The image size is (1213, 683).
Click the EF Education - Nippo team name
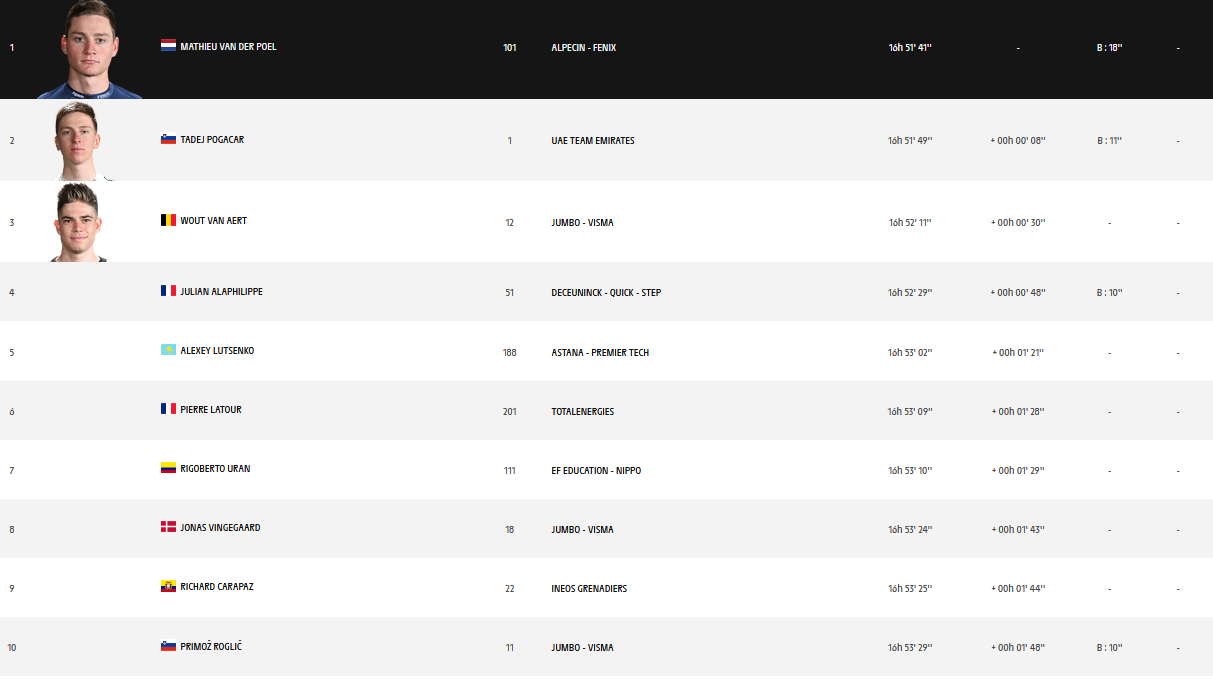coord(596,470)
